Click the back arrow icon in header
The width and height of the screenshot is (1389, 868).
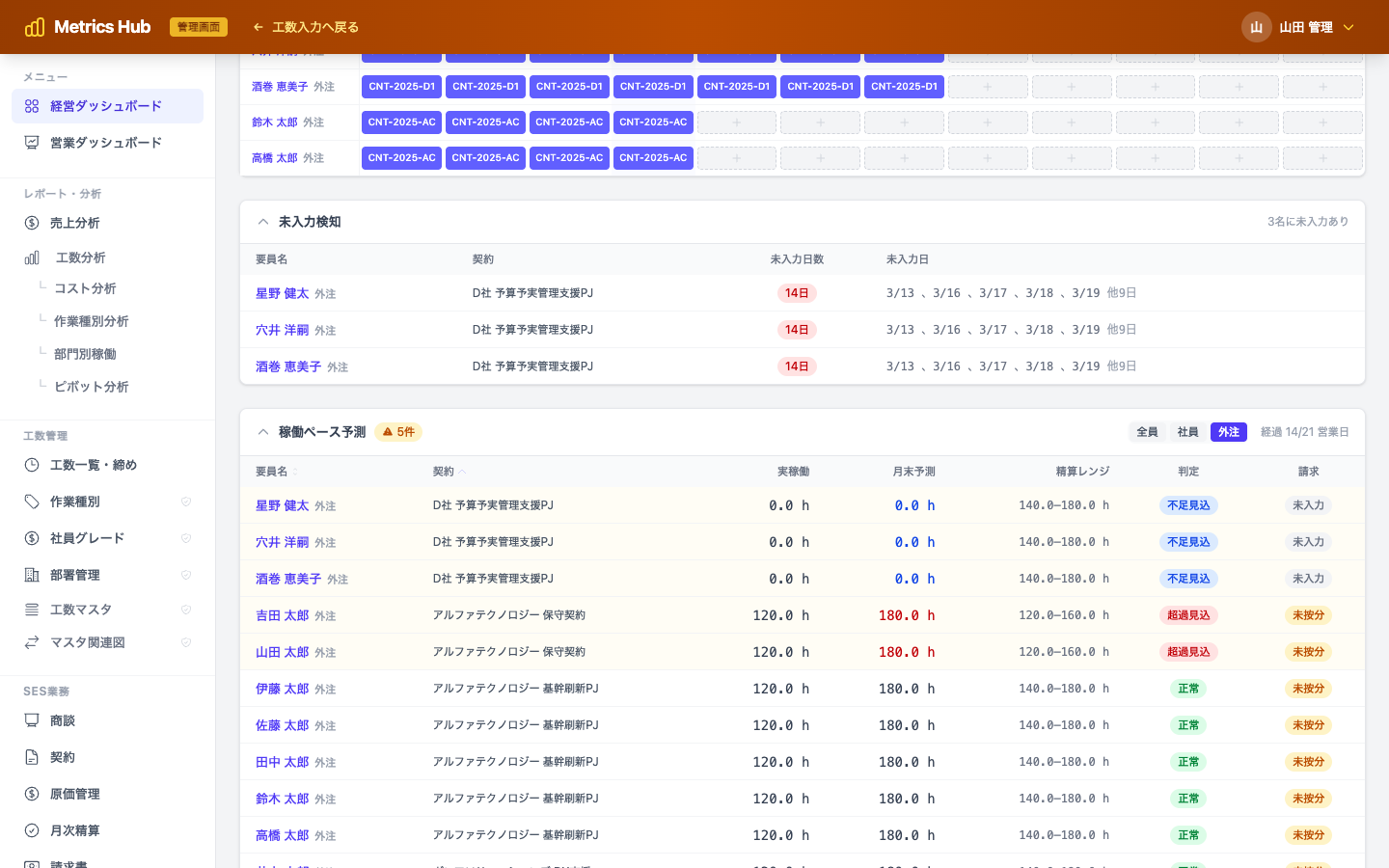259,27
